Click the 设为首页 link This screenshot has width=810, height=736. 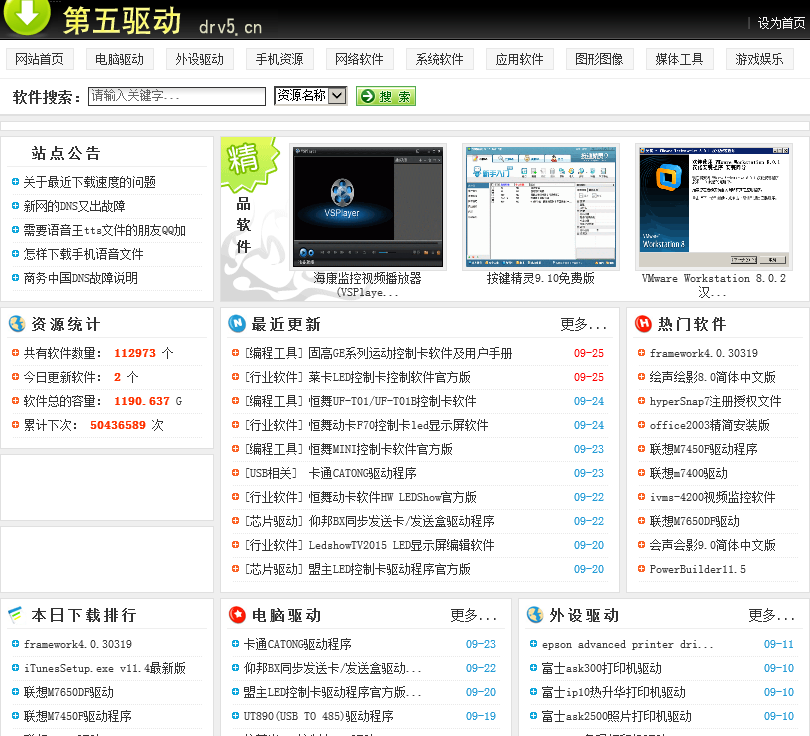(x=781, y=23)
